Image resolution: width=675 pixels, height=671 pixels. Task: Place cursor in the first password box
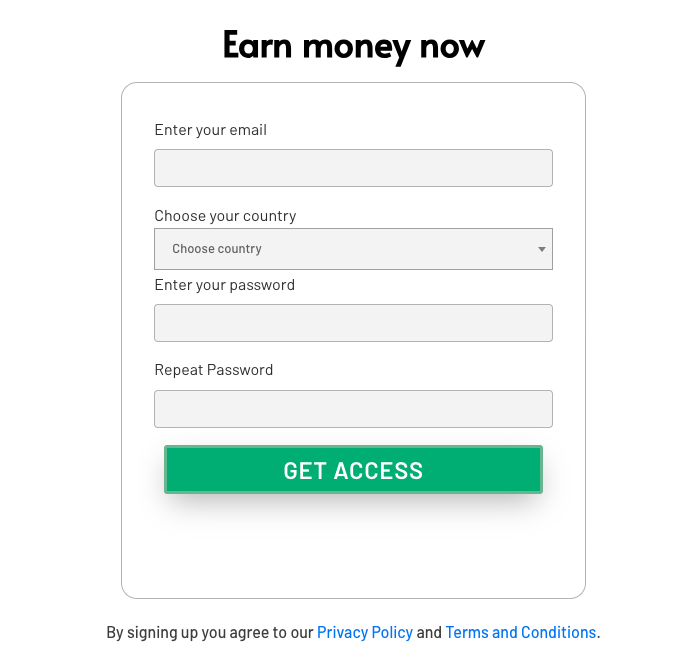pyautogui.click(x=353, y=323)
